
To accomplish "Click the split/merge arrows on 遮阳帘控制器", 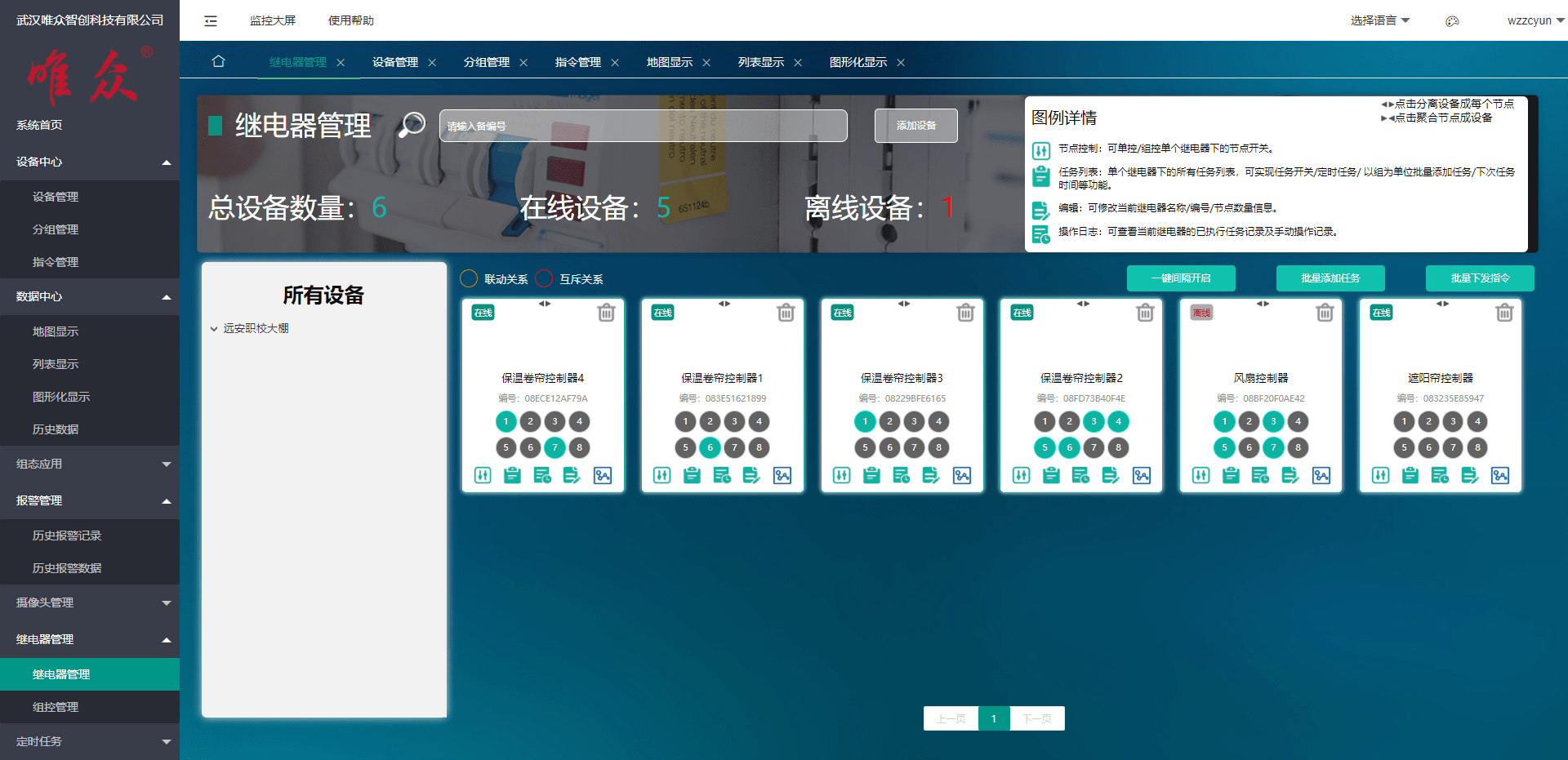I will pos(1442,304).
